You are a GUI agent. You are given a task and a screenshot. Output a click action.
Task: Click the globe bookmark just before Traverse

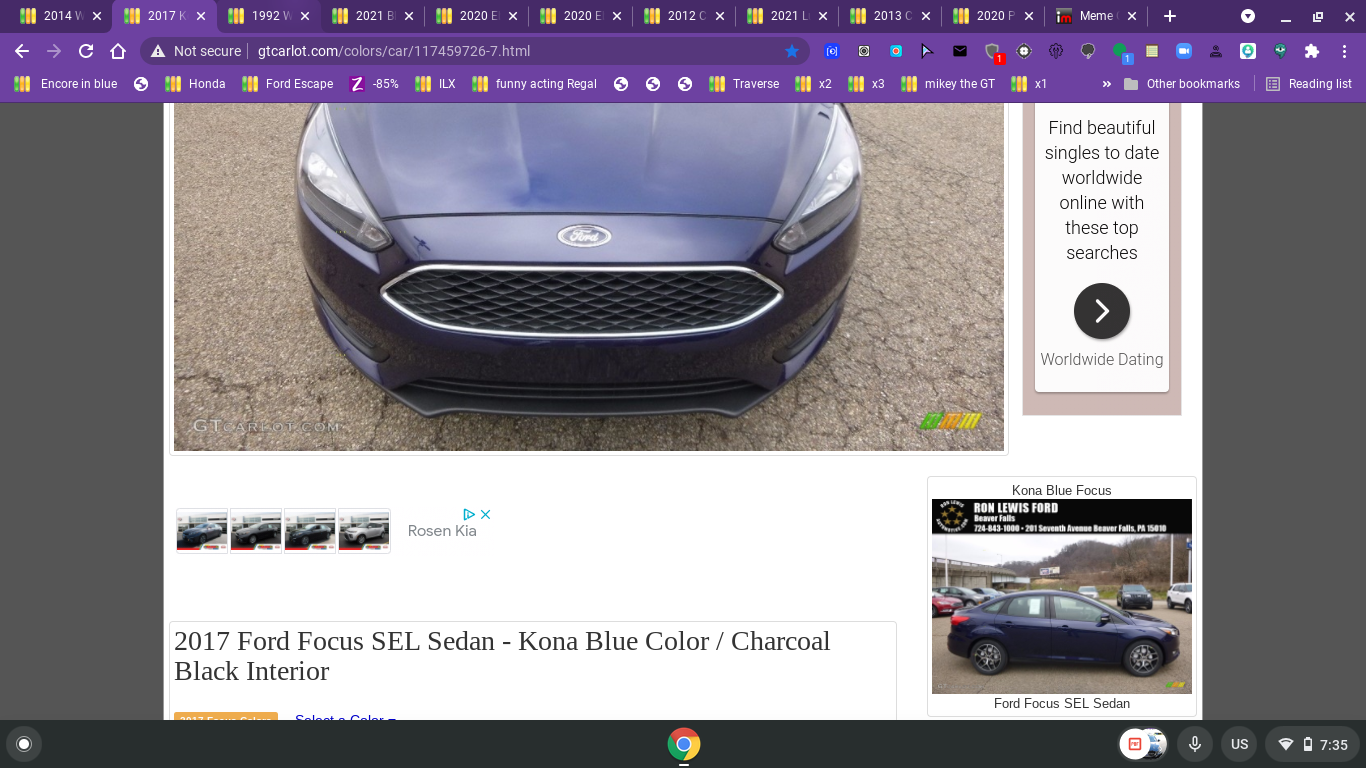[x=685, y=84]
